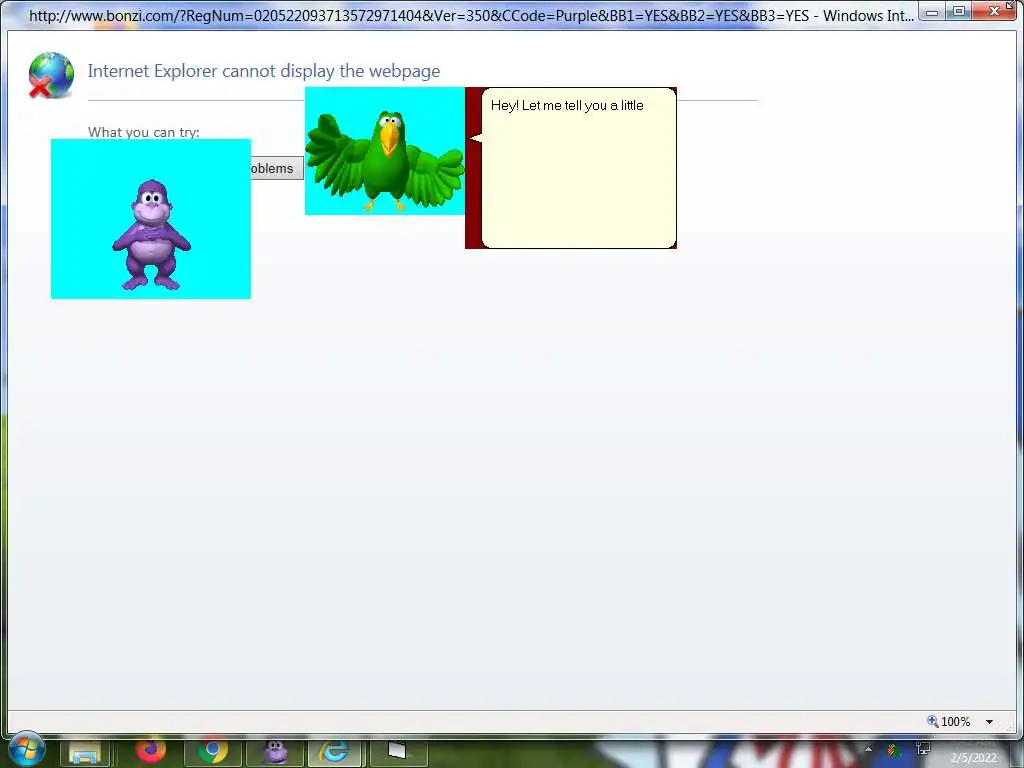The width and height of the screenshot is (1024, 768).
Task: Open the zoom level dropdown arrow
Action: (989, 722)
